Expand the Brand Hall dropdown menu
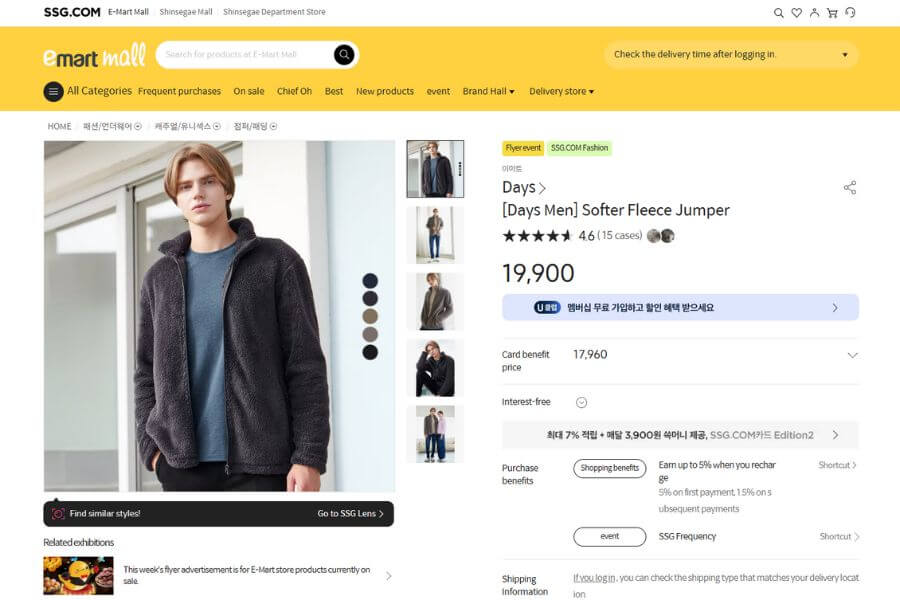Viewport: 900px width, 600px height. click(x=488, y=92)
